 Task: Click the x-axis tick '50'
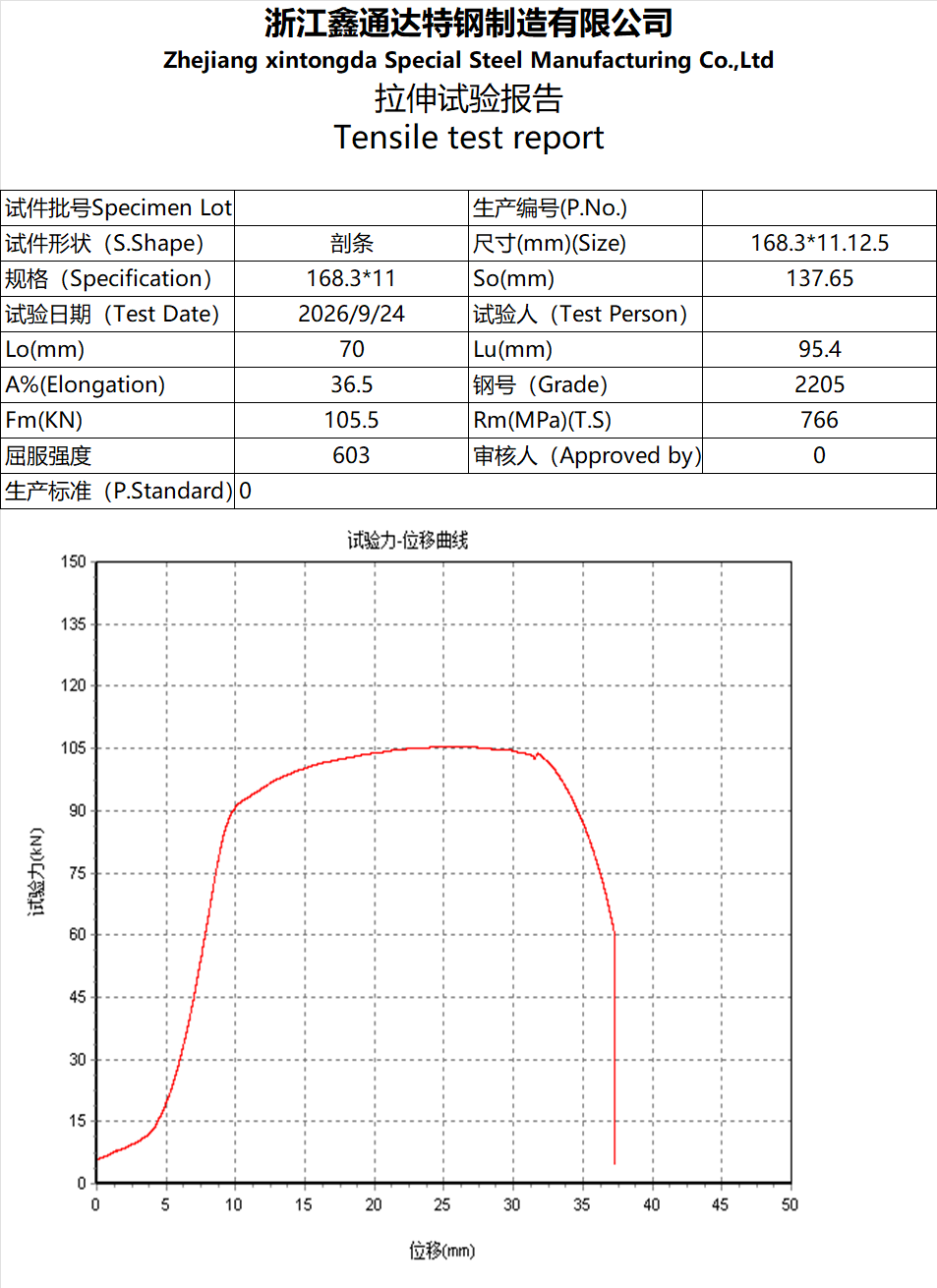point(790,1204)
